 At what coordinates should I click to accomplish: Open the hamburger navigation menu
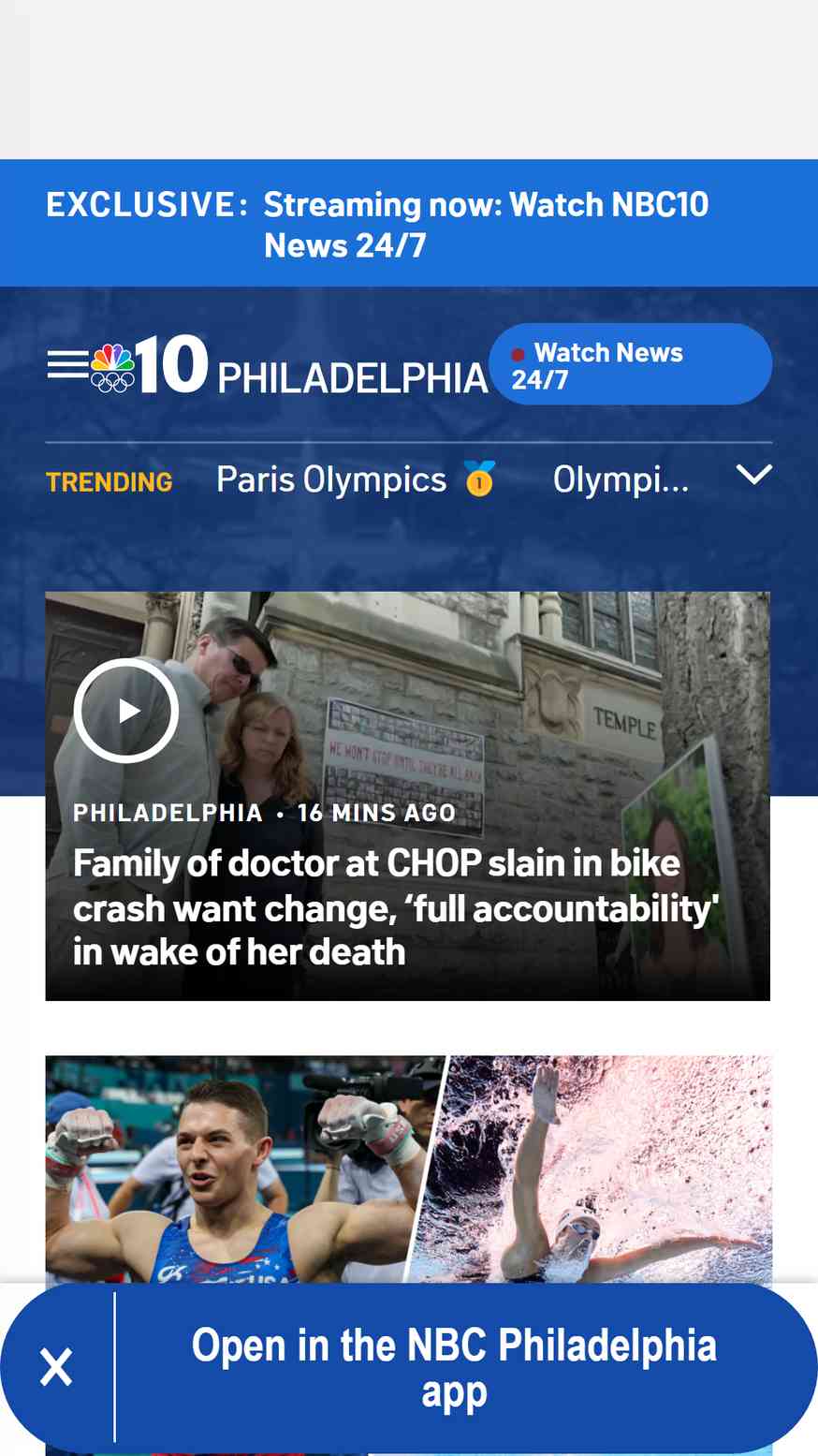click(x=67, y=365)
